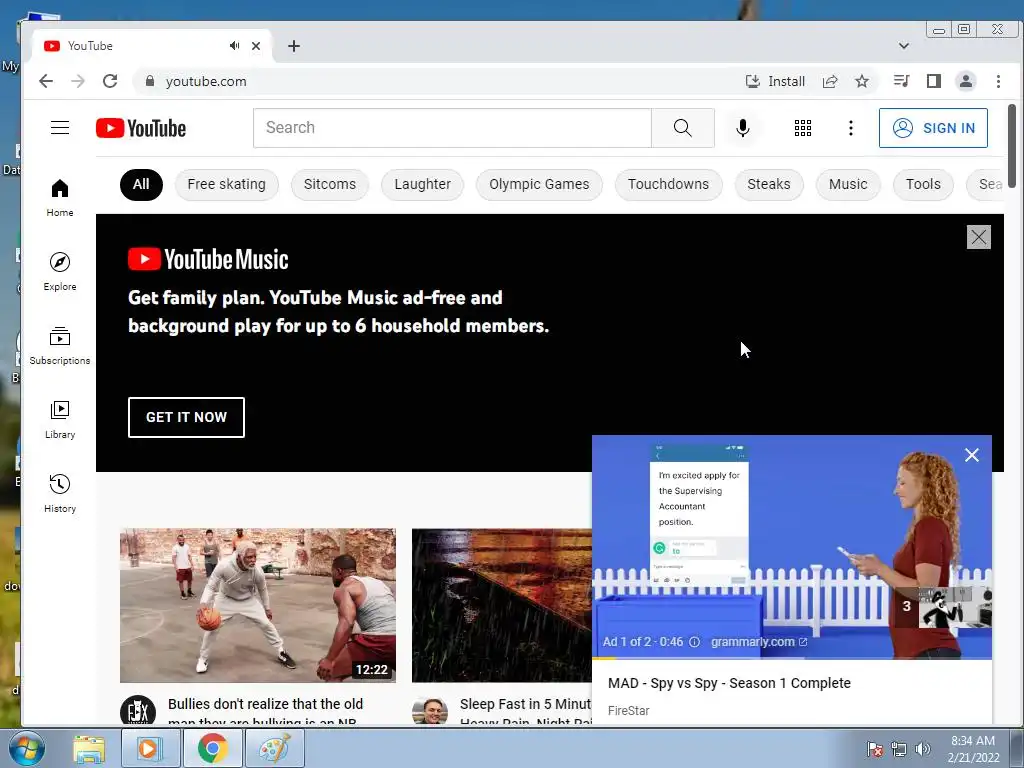The height and width of the screenshot is (768, 1024).
Task: Bookmark this tab with the star
Action: [862, 81]
